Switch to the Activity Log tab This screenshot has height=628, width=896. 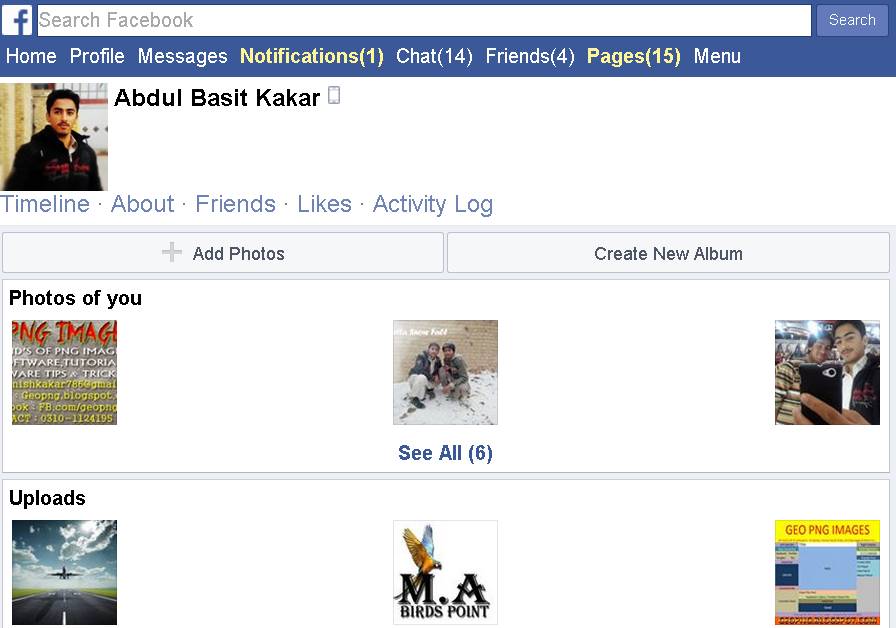tap(433, 204)
